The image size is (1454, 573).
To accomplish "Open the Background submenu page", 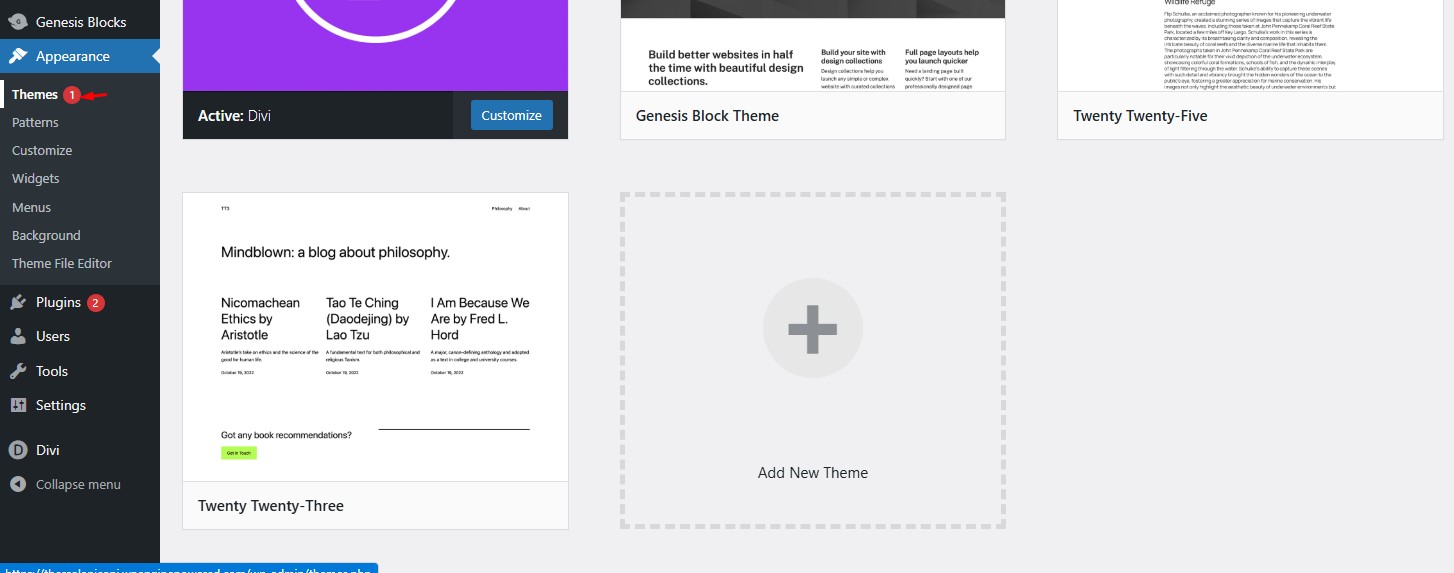I will coord(46,235).
